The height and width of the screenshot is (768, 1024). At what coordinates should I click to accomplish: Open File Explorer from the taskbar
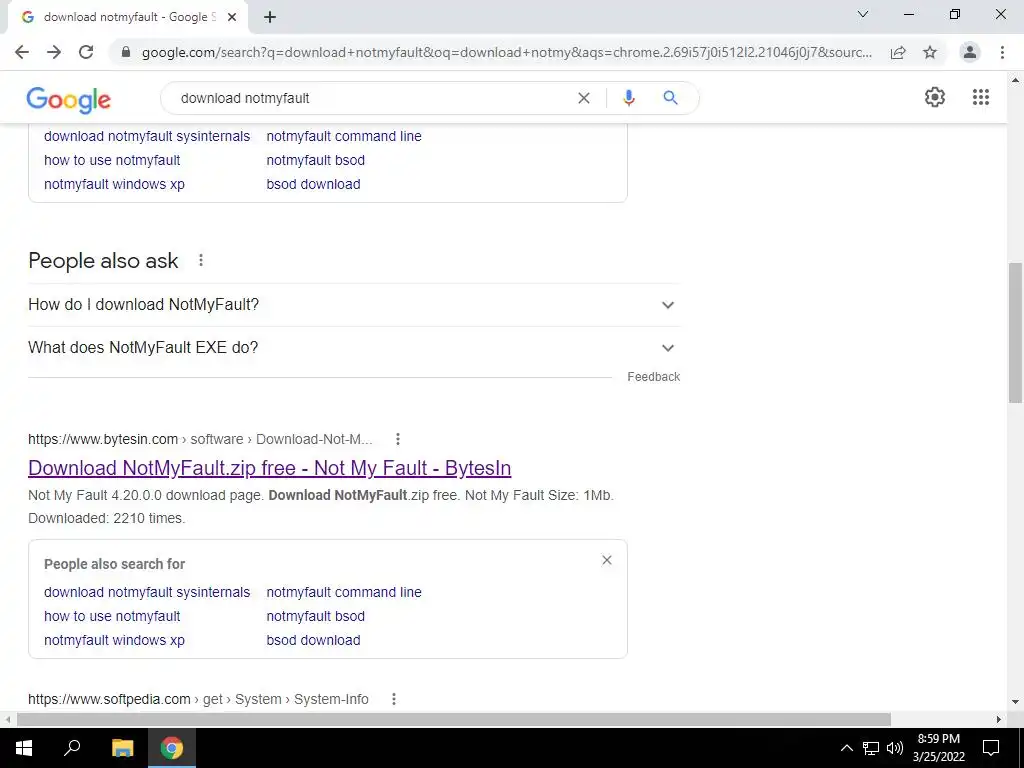tap(122, 748)
